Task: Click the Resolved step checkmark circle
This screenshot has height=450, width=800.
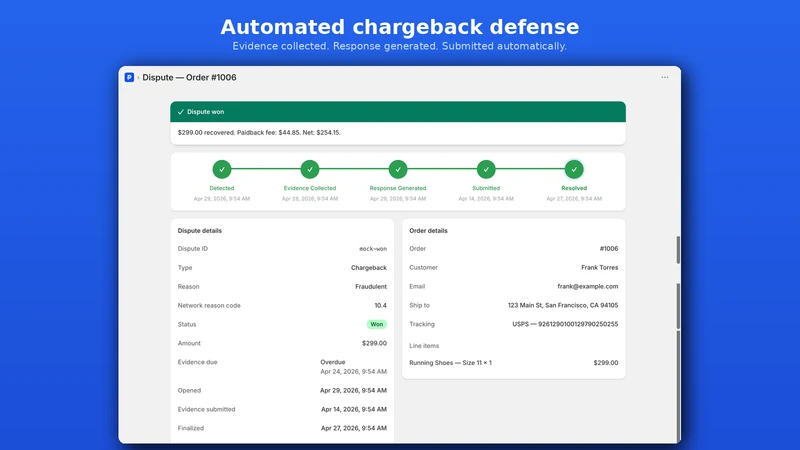Action: pyautogui.click(x=574, y=169)
